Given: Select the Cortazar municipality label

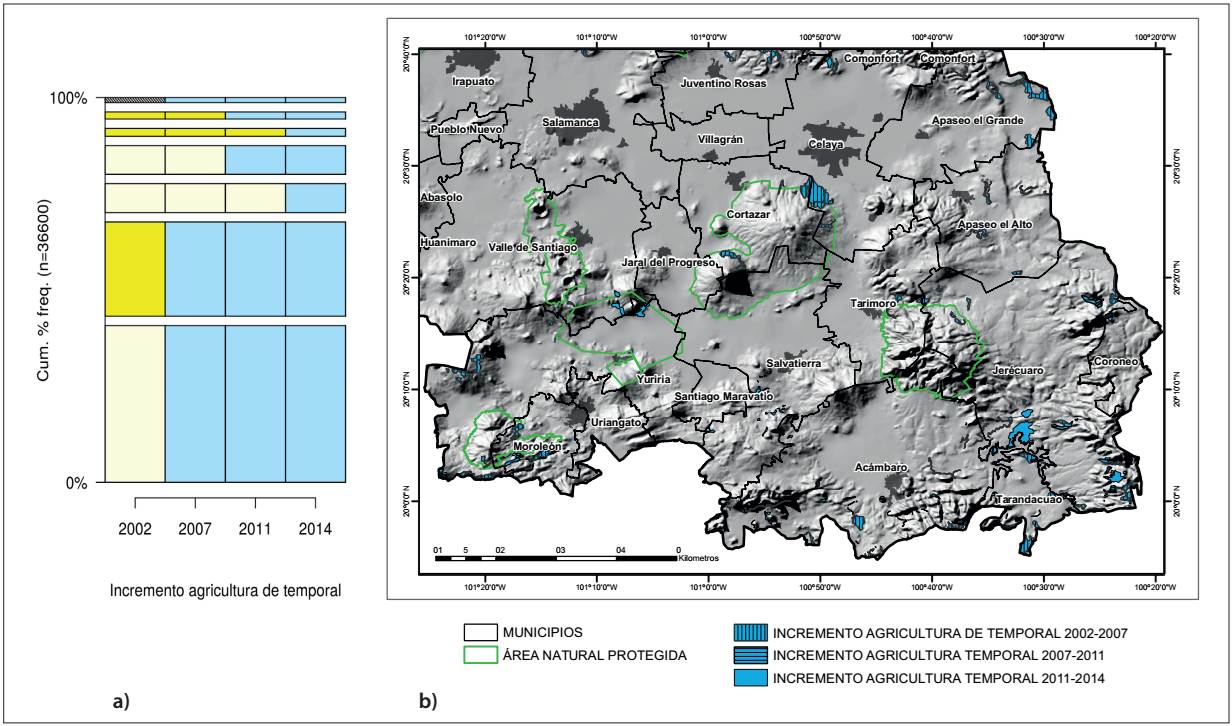Looking at the screenshot, I should tap(748, 215).
